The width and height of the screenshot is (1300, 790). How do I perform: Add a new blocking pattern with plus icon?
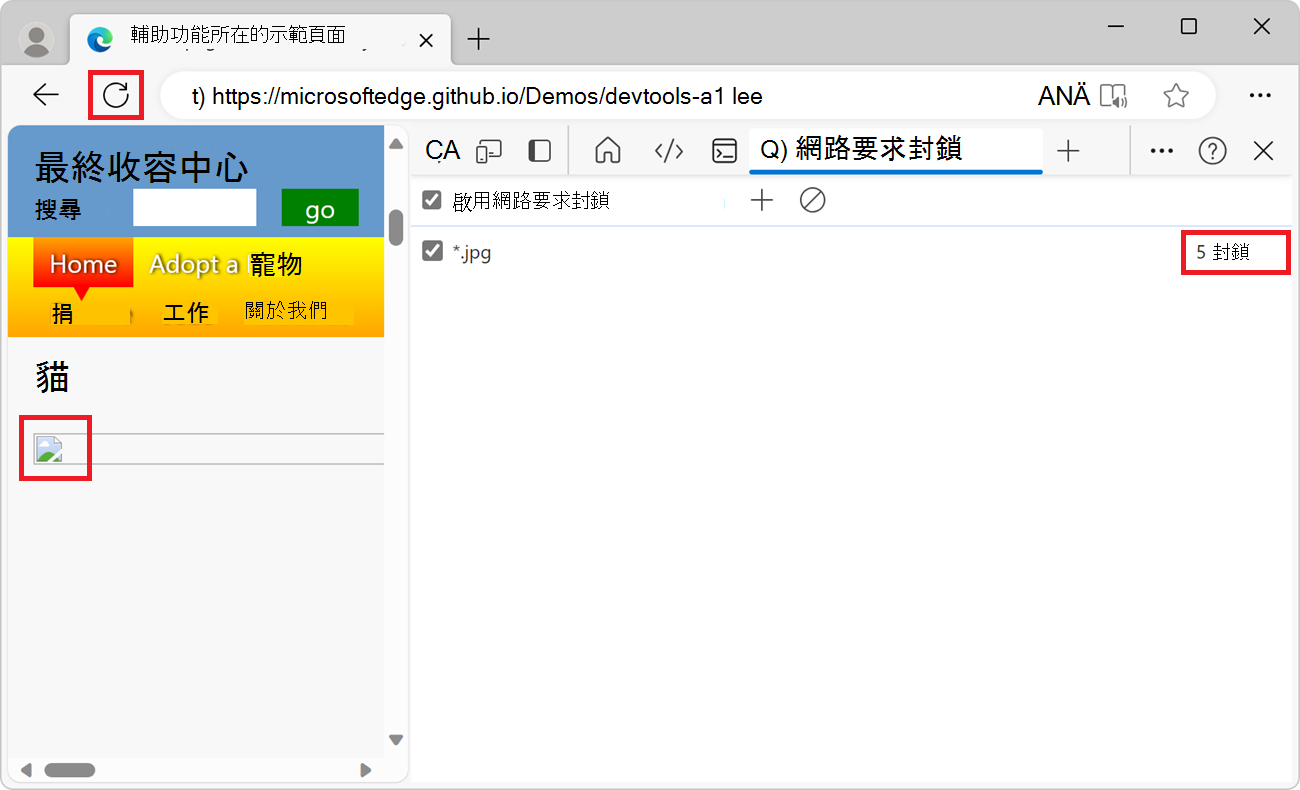point(761,200)
